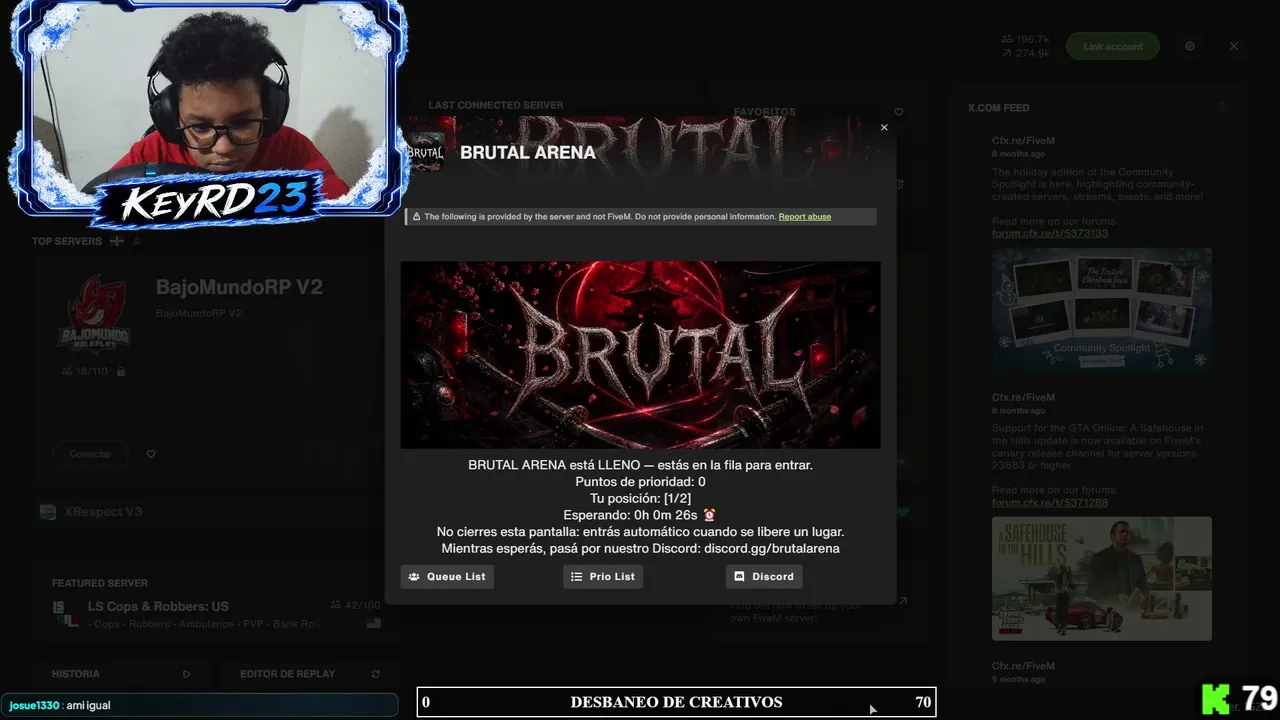Click the Link account button

click(1113, 46)
